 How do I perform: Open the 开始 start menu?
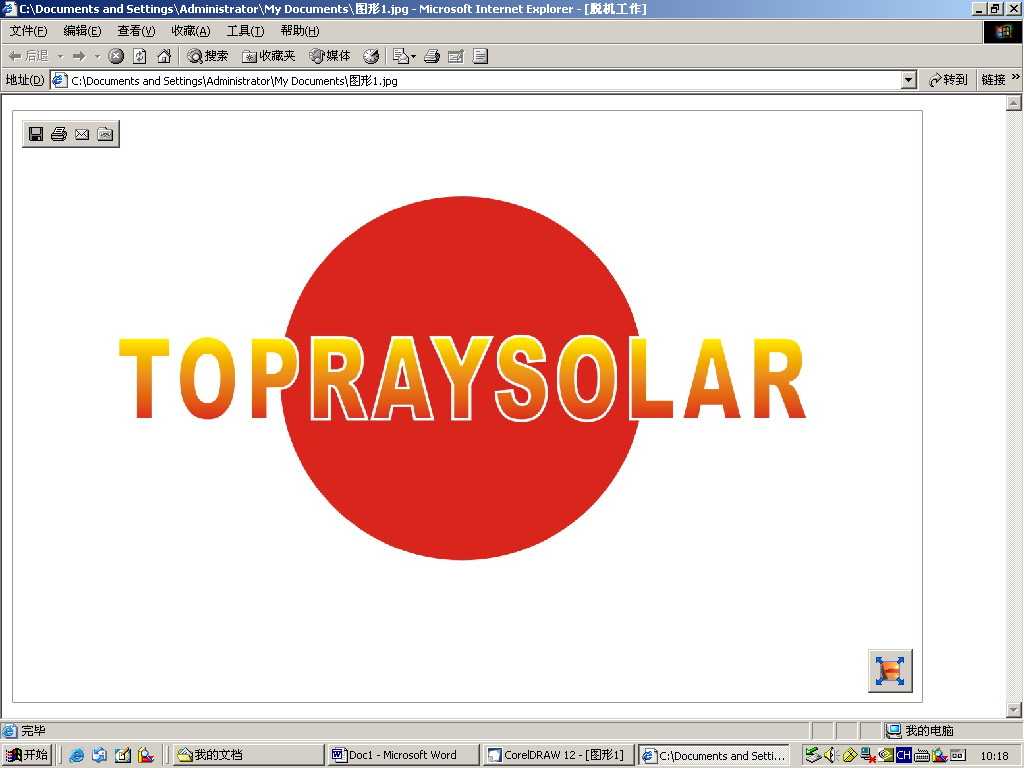[27, 755]
